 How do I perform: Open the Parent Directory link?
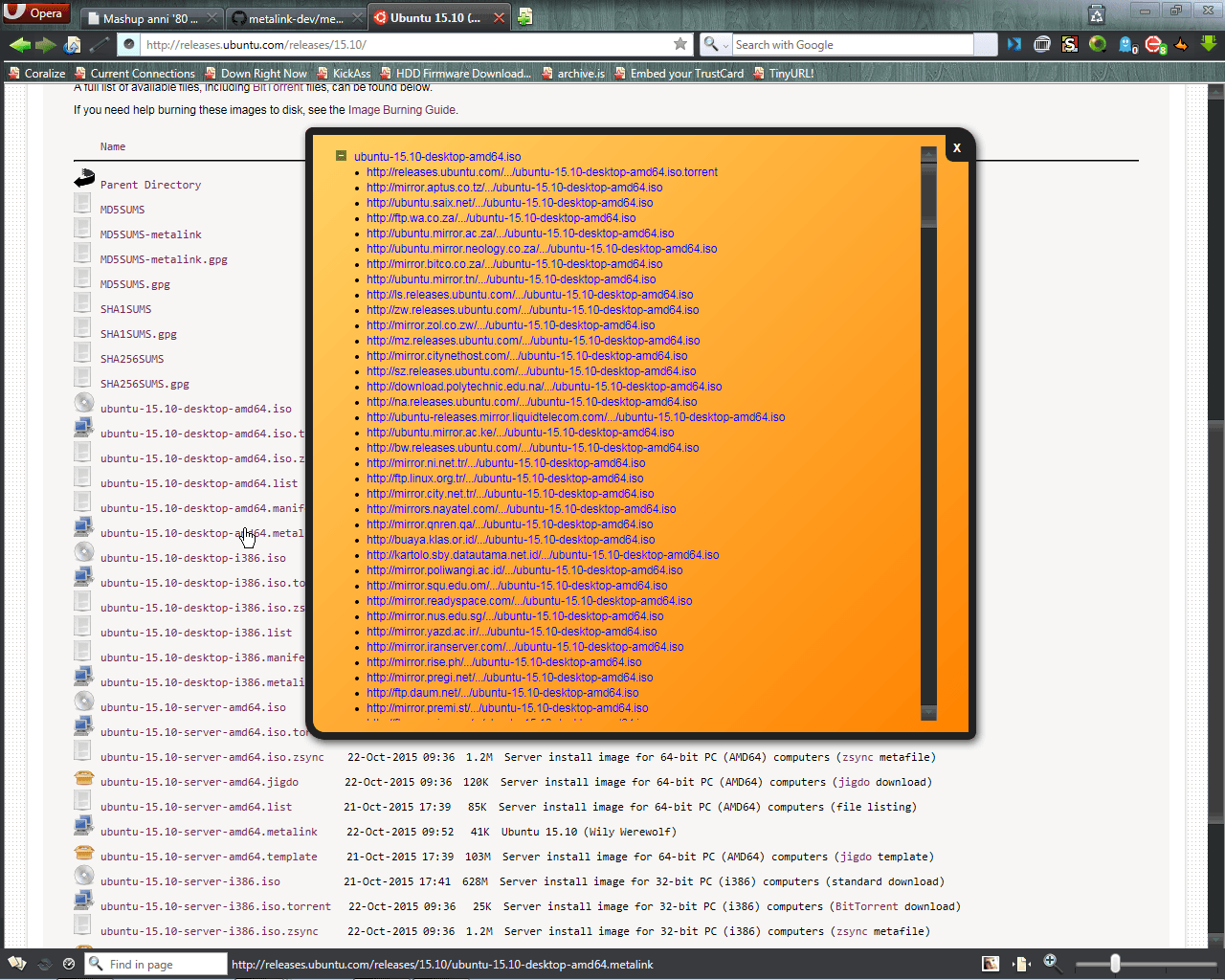pos(150,185)
